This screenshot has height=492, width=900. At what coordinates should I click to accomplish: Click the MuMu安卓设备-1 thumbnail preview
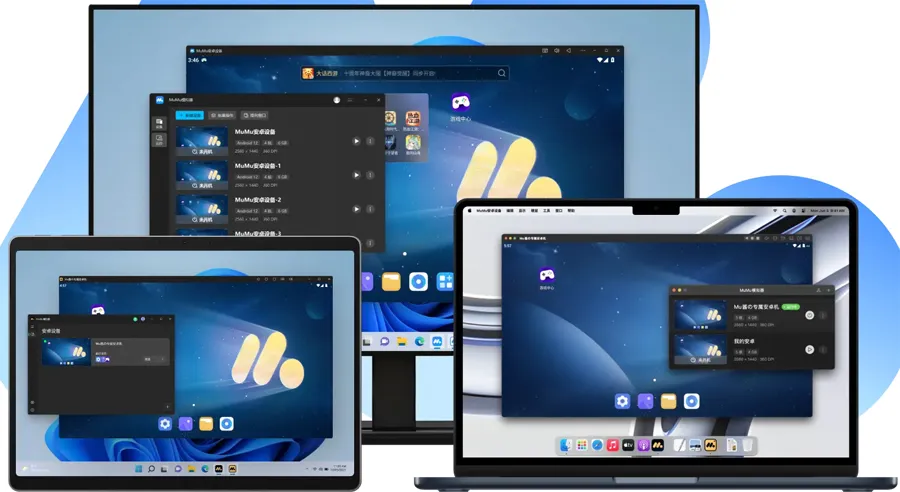201,172
